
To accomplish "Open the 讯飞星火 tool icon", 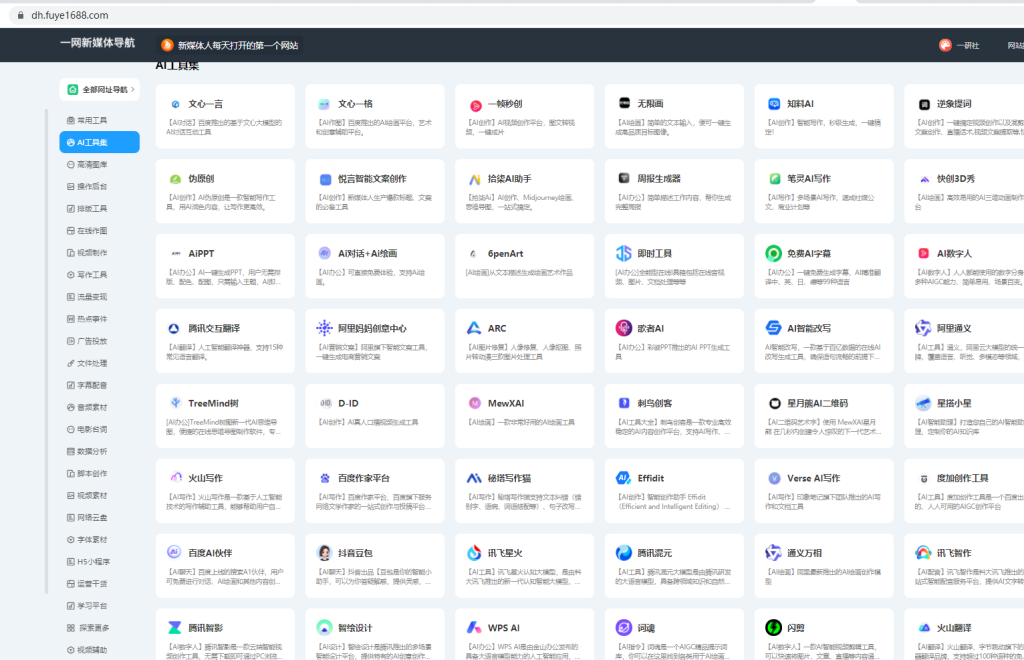I will [474, 553].
